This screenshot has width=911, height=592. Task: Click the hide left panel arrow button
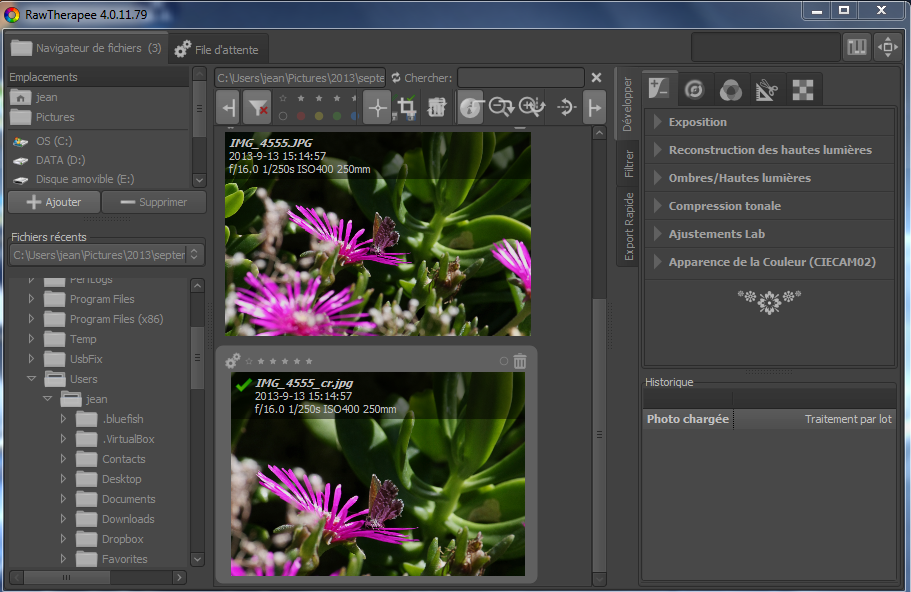[228, 107]
